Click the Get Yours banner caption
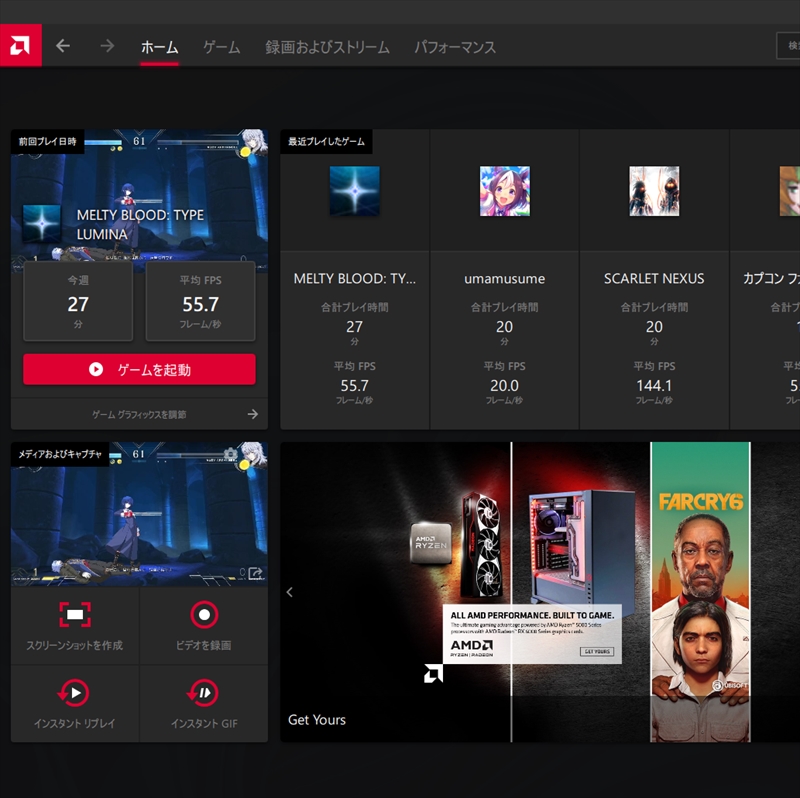Viewport: 800px width, 798px height. 317,720
